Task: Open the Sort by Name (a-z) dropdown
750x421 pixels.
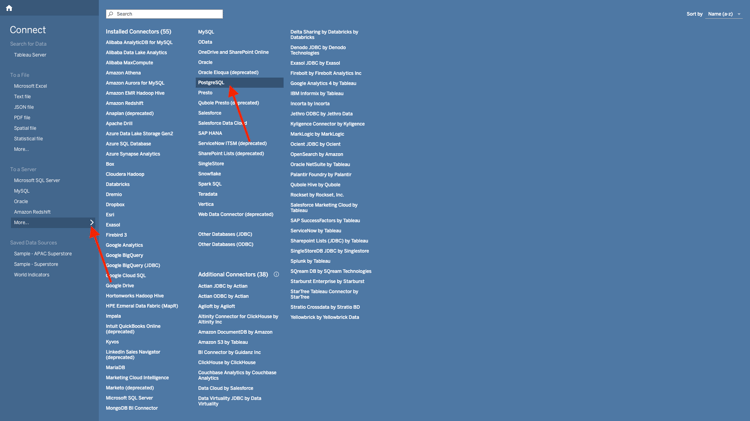Action: pyautogui.click(x=724, y=14)
